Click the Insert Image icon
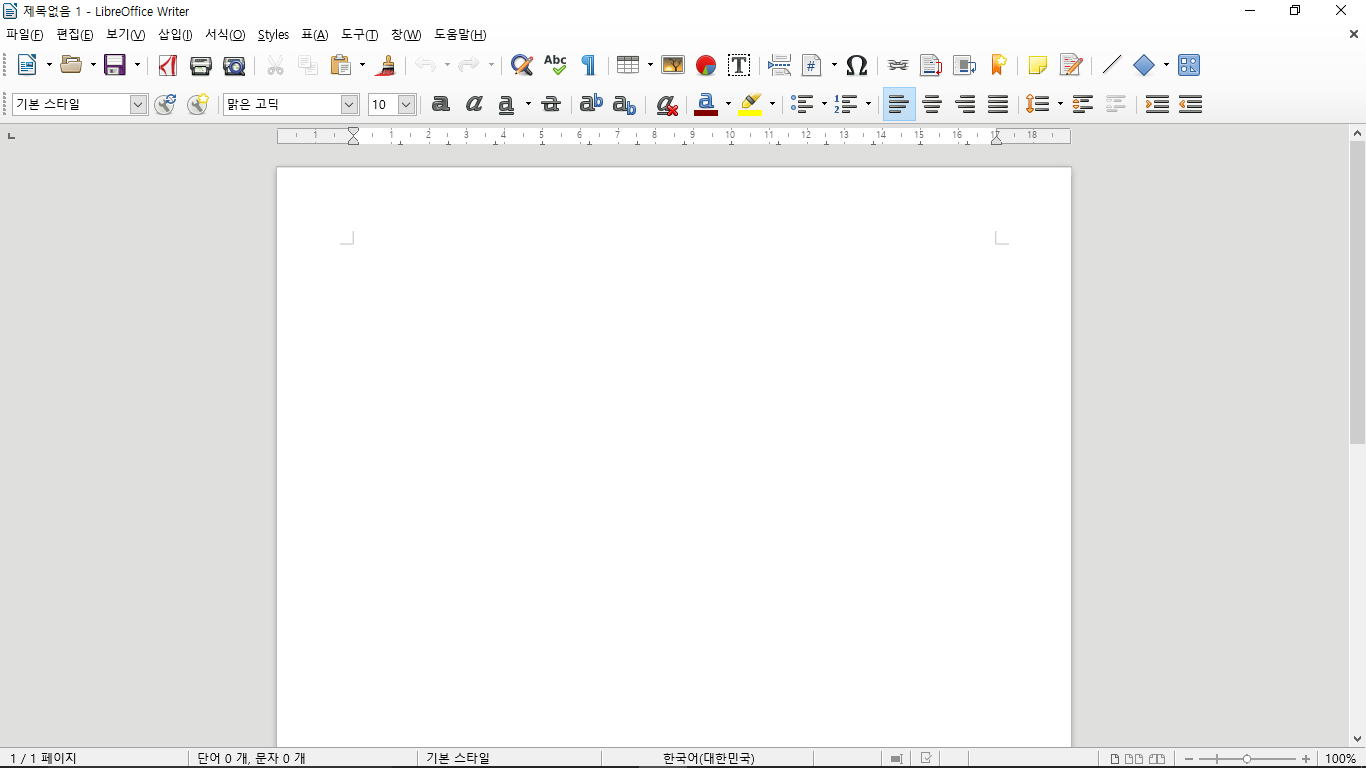Screen dimensions: 1366x768 click(x=673, y=66)
